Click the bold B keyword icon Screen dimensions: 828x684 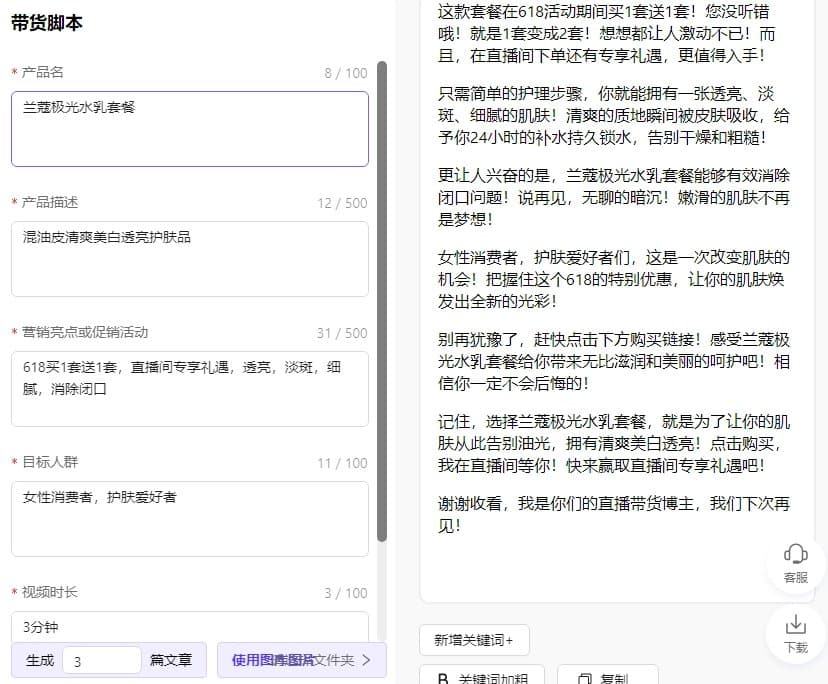[443, 678]
